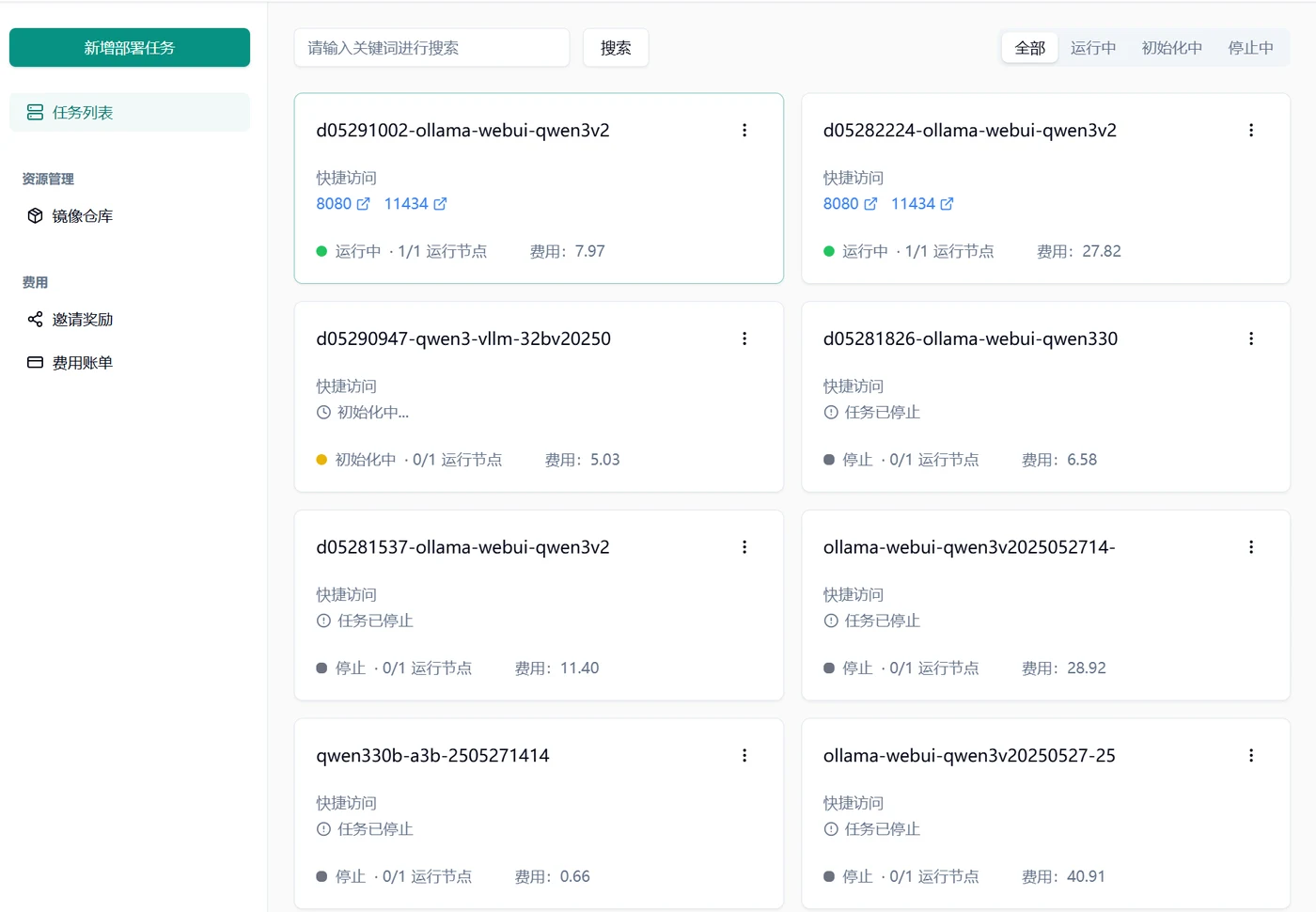Open the more-options menu for d05282224-ollama-webui-qwen3v2
This screenshot has width=1316, height=912.
1251,131
